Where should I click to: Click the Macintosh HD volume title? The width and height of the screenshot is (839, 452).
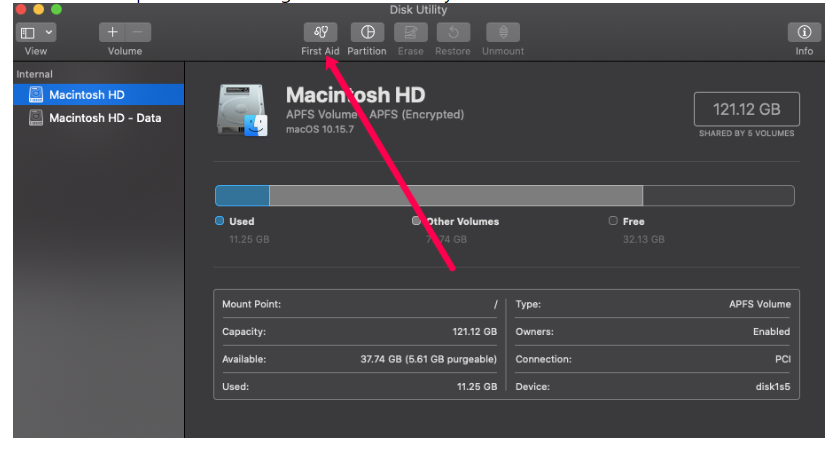(355, 95)
